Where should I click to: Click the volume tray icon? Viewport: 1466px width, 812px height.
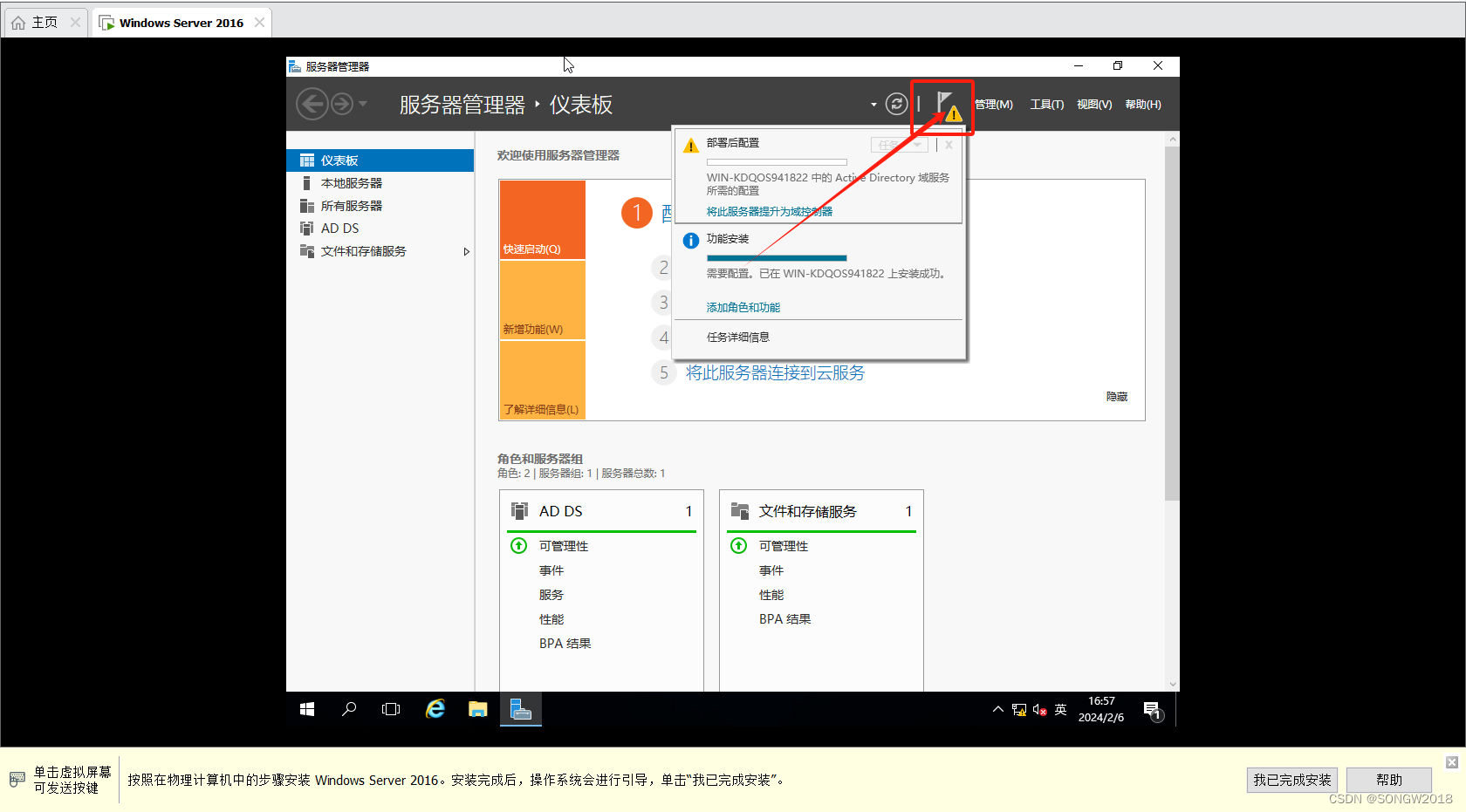[x=1039, y=710]
